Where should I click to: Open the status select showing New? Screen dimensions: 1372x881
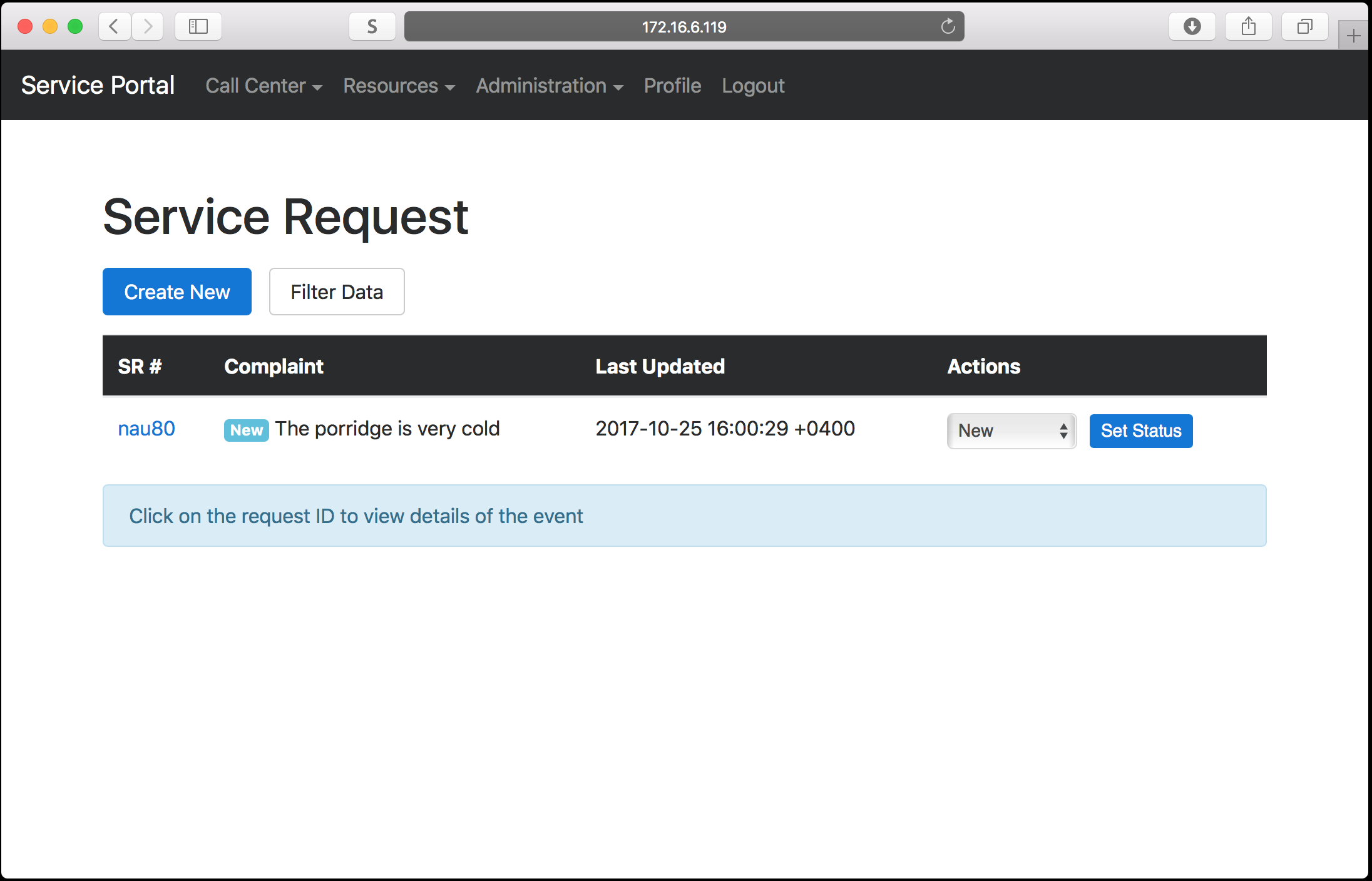point(1011,430)
